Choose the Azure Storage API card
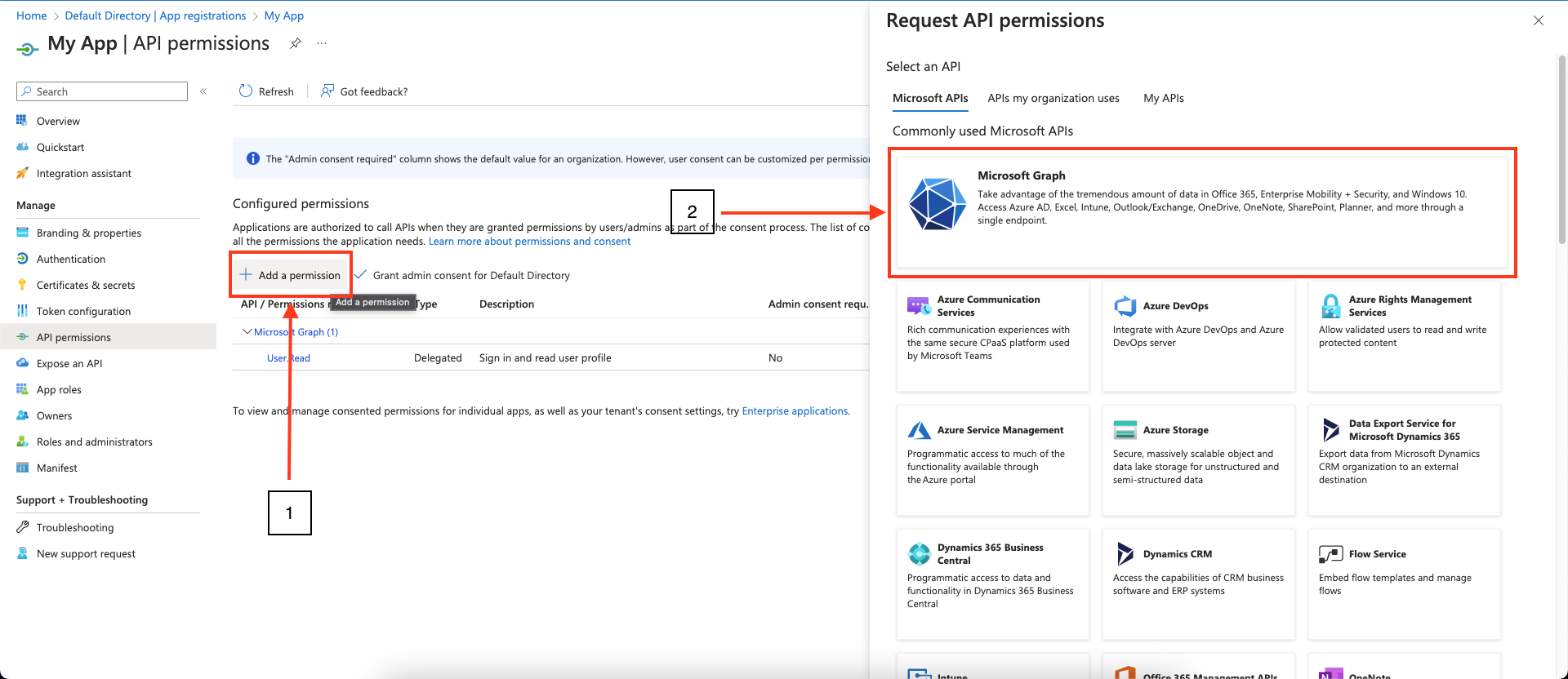The image size is (1568, 679). click(1198, 460)
